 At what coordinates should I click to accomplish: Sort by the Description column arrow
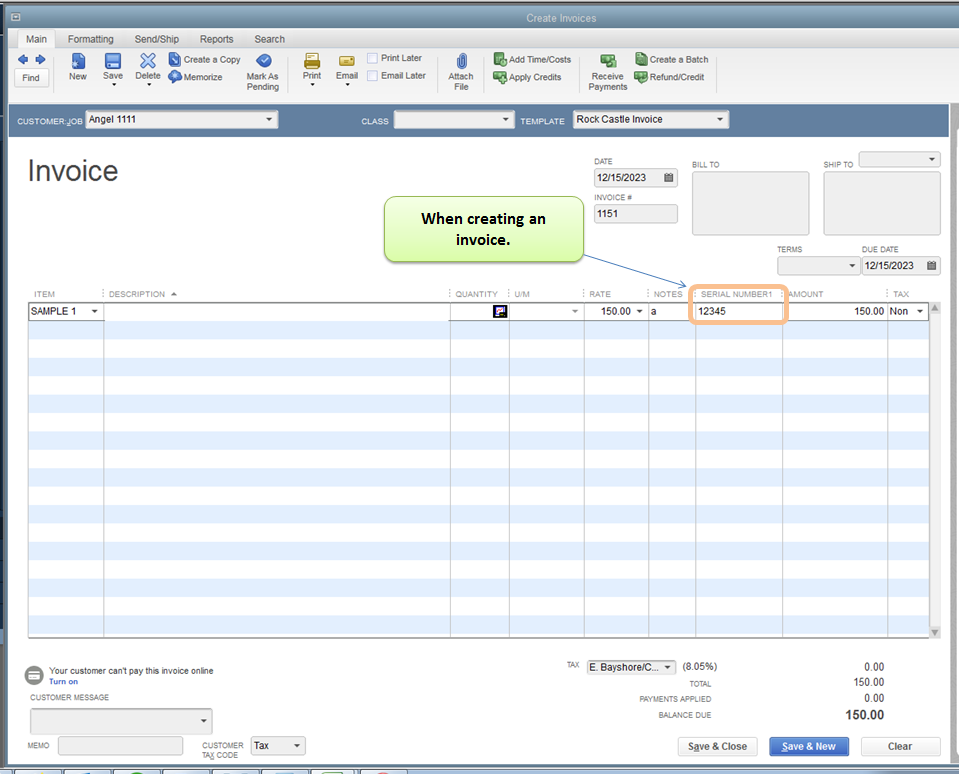pyautogui.click(x=174, y=294)
